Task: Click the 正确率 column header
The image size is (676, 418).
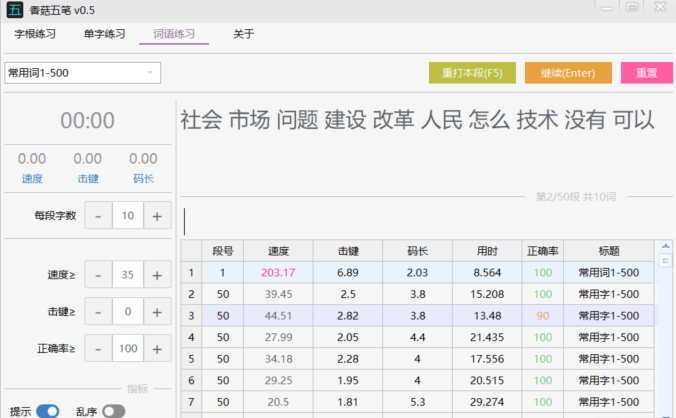Action: (x=543, y=251)
